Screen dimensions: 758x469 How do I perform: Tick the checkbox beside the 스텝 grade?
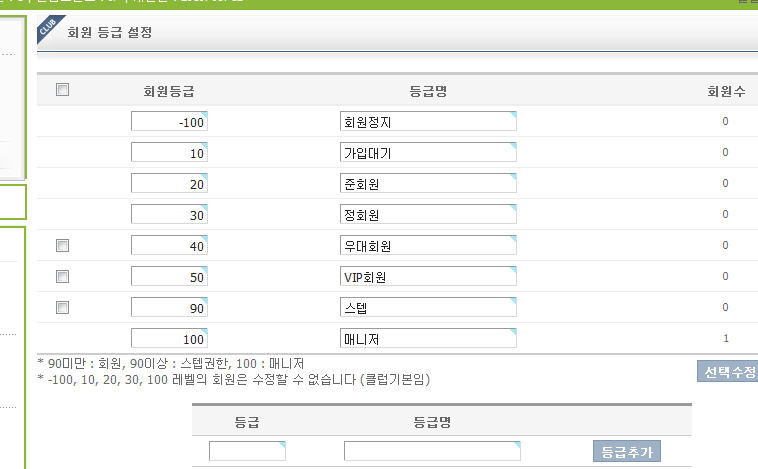coord(62,307)
